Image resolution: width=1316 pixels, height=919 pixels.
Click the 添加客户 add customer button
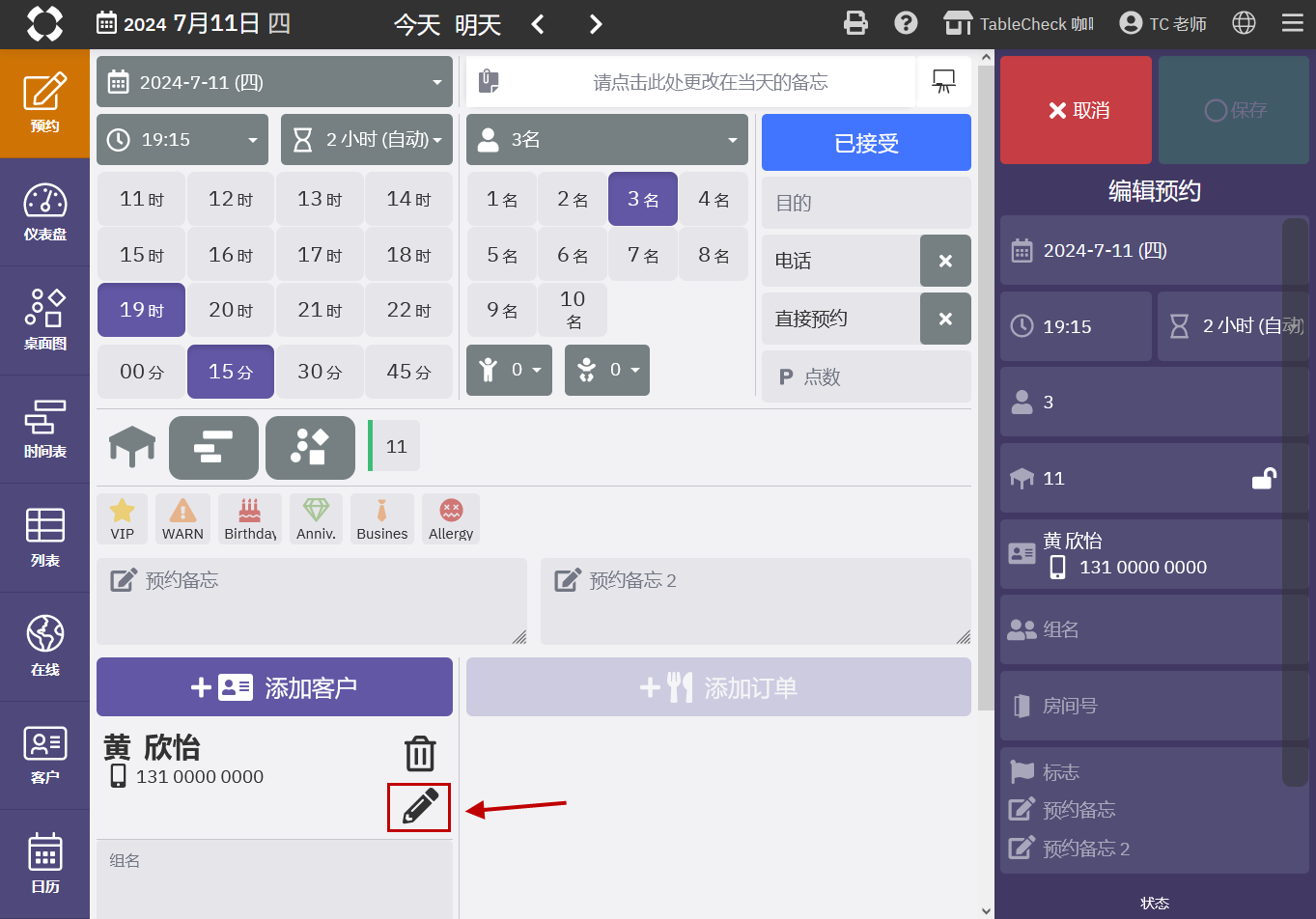tap(274, 687)
